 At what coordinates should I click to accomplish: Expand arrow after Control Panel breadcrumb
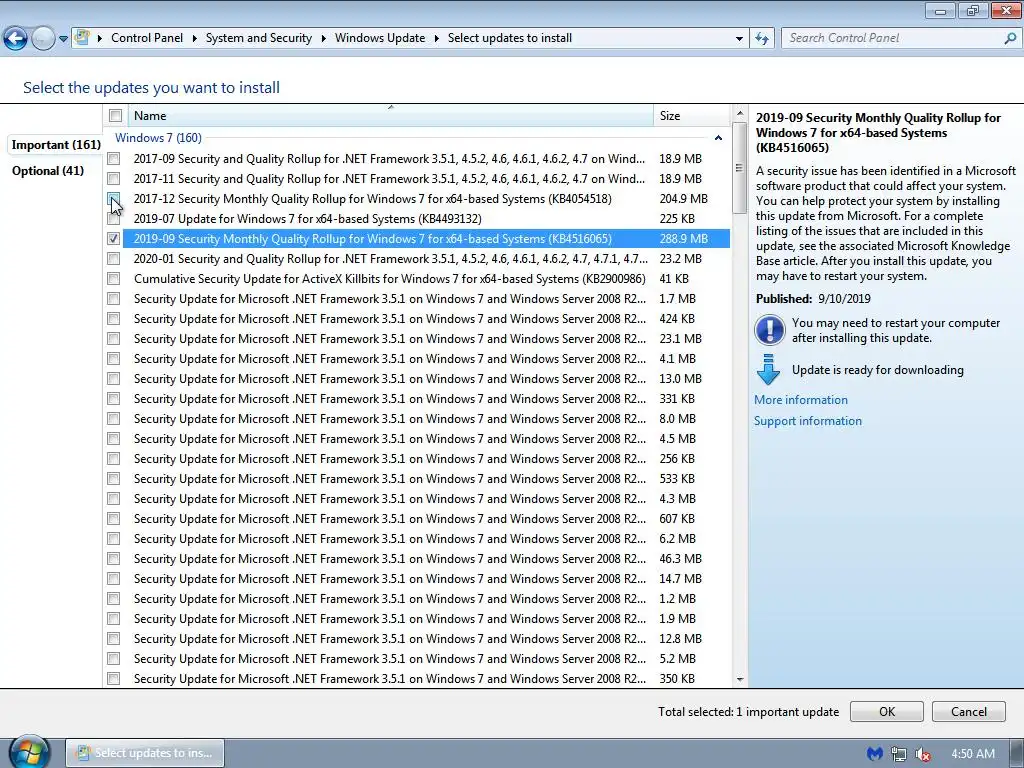195,39
